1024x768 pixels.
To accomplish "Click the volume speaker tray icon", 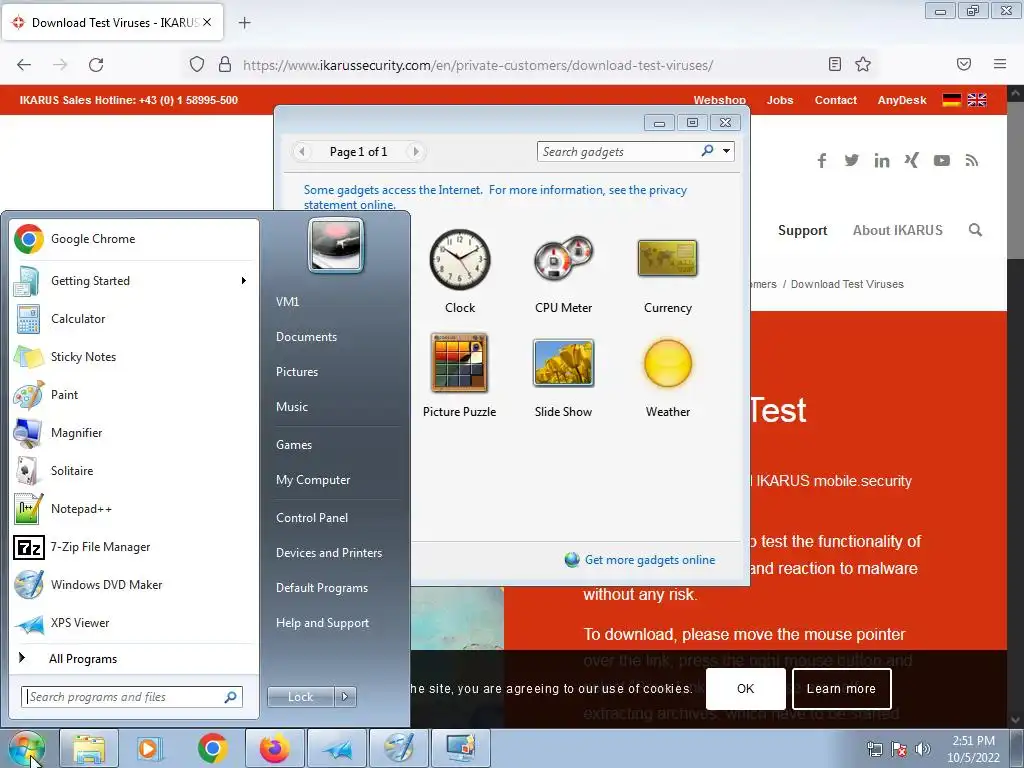I will 923,749.
